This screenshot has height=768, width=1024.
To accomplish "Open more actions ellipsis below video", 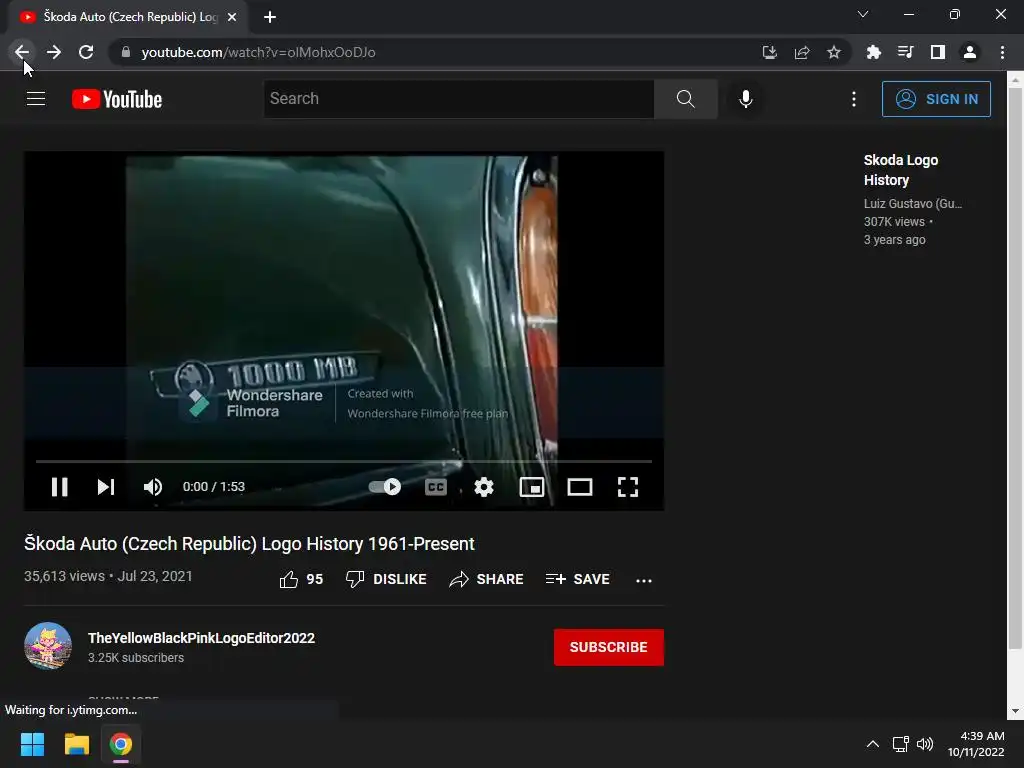I will pos(644,580).
